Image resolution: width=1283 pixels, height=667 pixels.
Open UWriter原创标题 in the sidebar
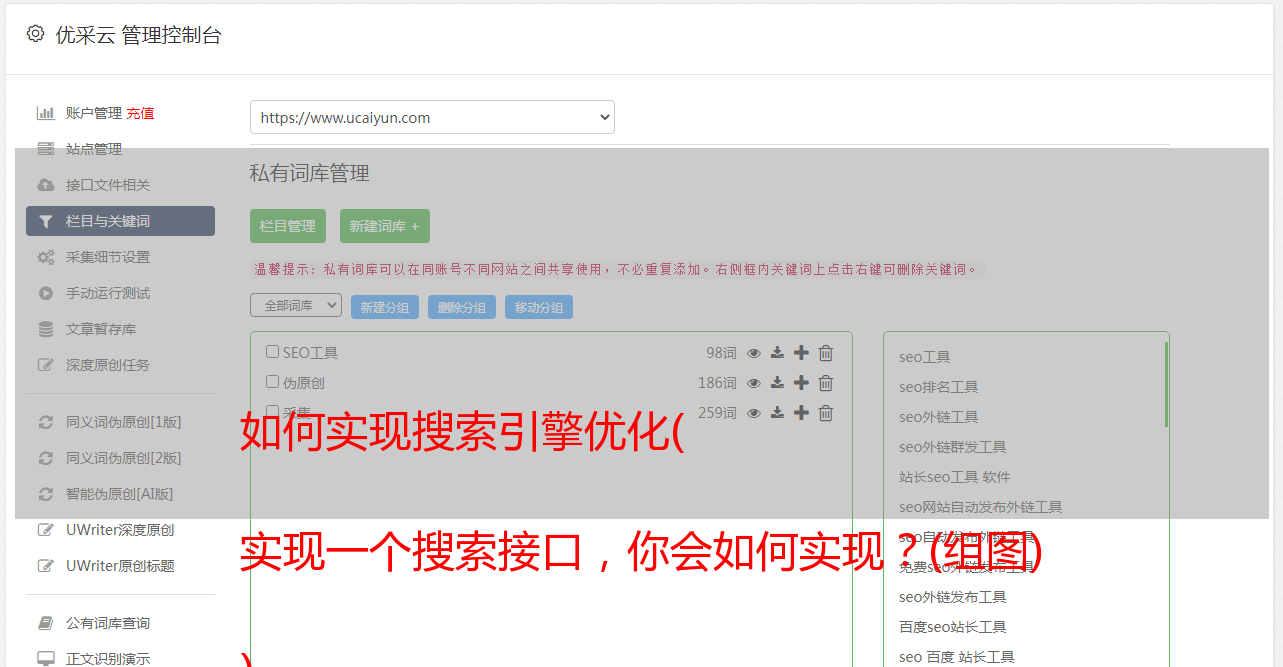[120, 566]
